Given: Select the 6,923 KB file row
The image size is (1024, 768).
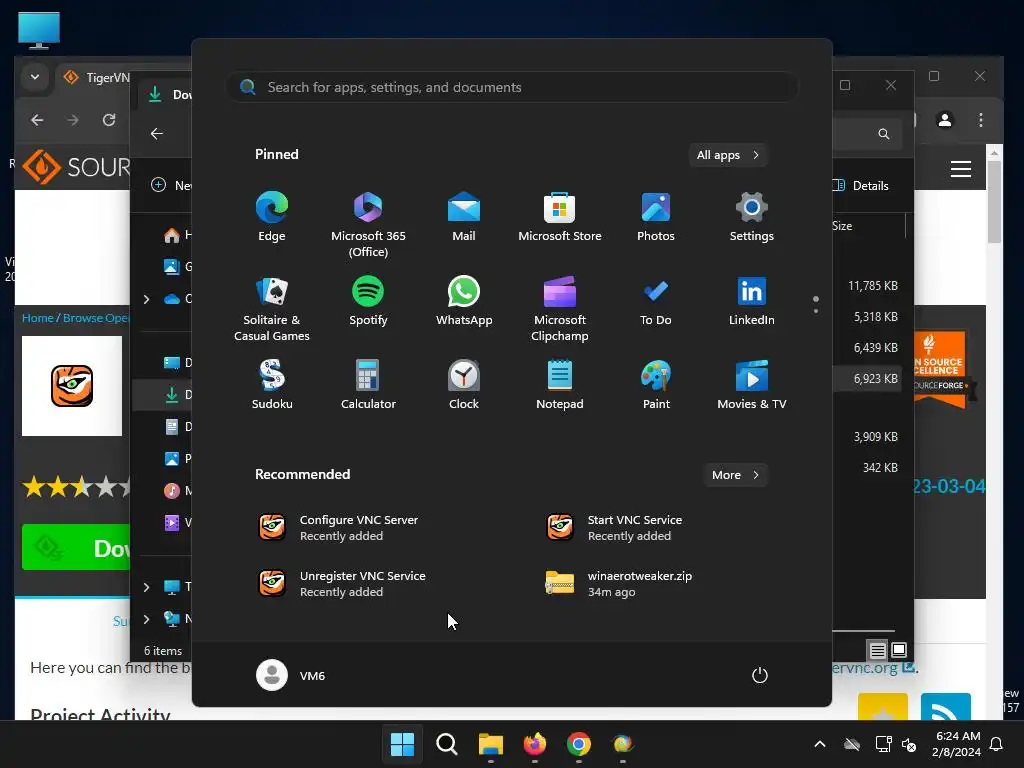Looking at the screenshot, I should click(x=869, y=379).
